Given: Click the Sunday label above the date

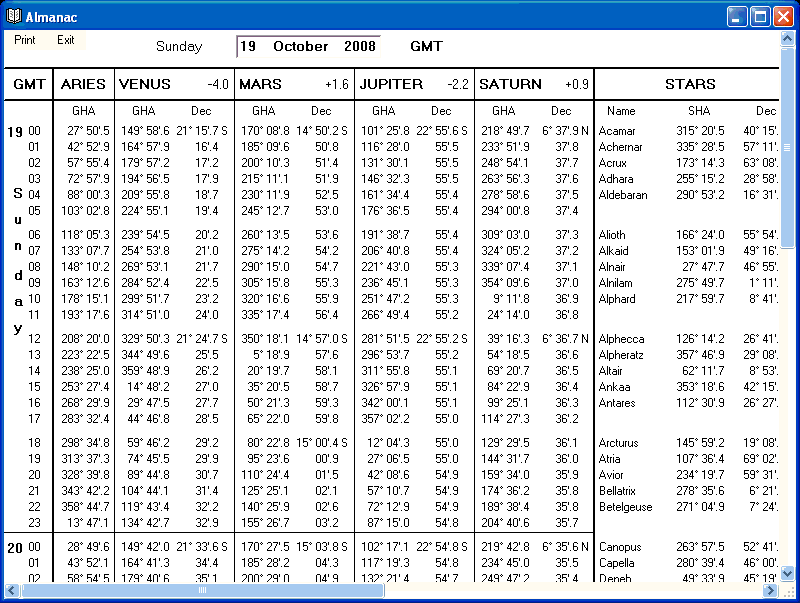Looking at the screenshot, I should coord(178,46).
